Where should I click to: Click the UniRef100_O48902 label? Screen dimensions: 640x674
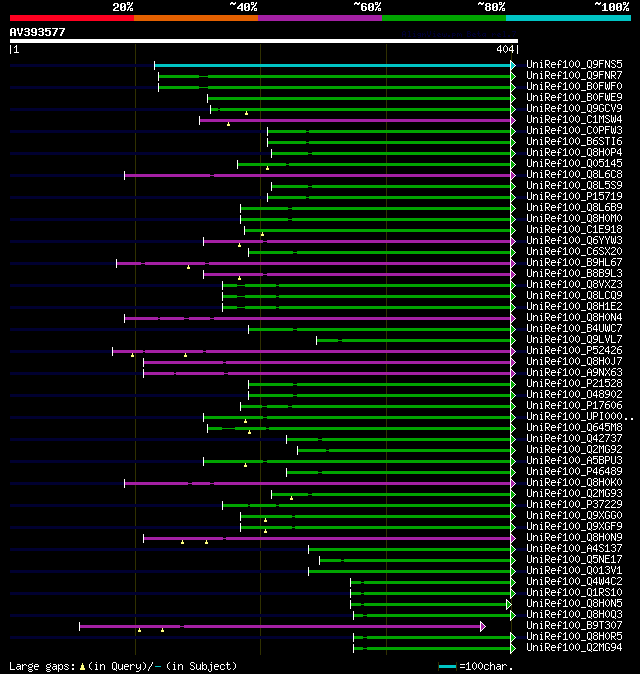(574, 395)
